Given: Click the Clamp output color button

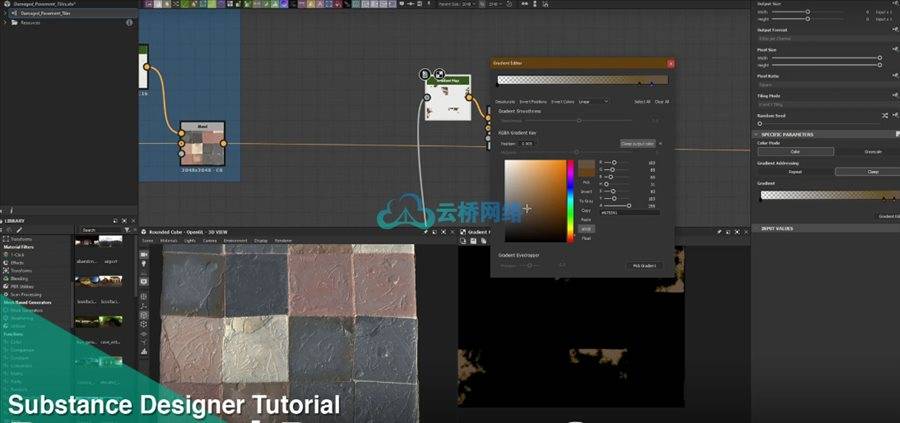Looking at the screenshot, I should tap(638, 143).
